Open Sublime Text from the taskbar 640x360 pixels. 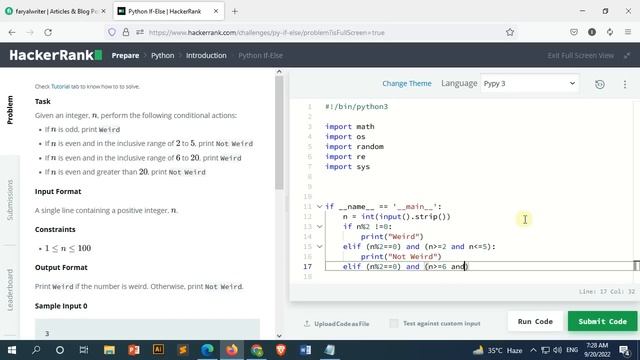point(183,350)
